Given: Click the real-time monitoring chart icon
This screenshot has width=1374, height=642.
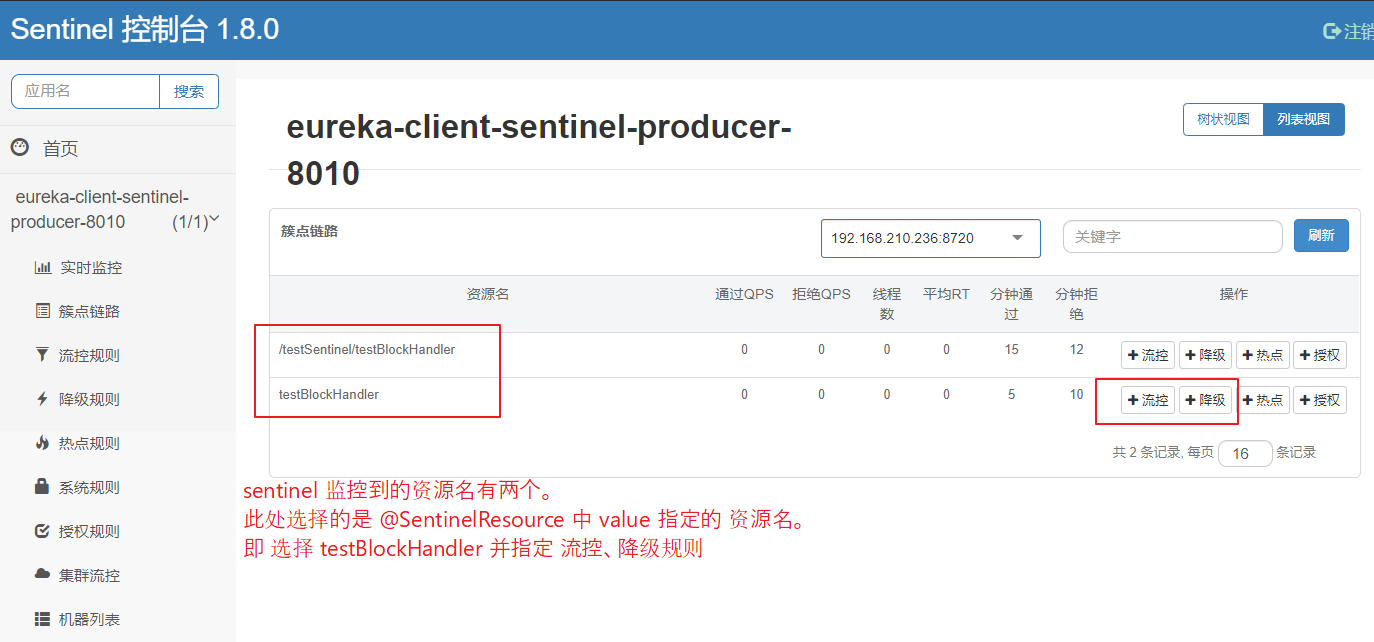Looking at the screenshot, I should [42, 268].
